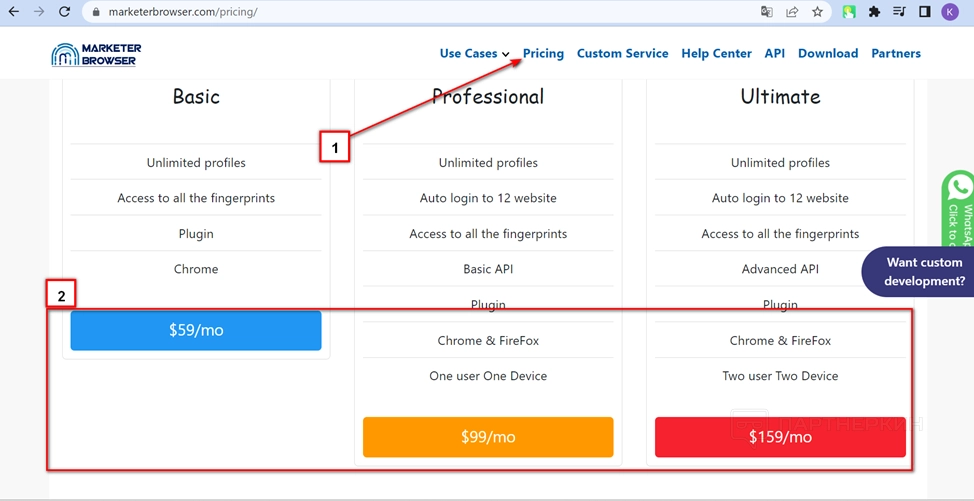This screenshot has width=974, height=501.
Task: Click the Marketer Browser logo
Action: pos(96,54)
